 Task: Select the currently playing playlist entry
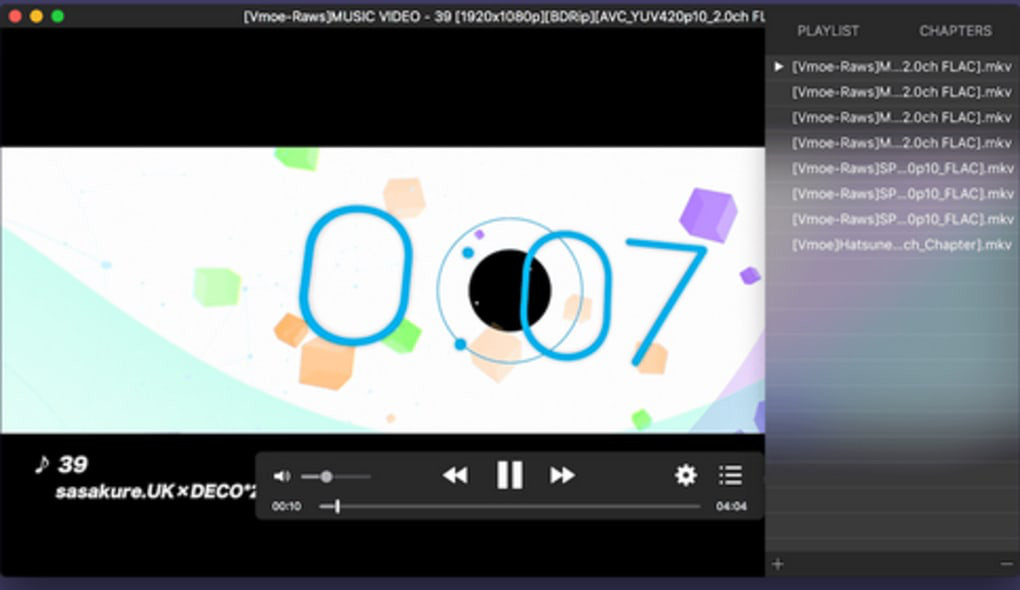click(892, 66)
